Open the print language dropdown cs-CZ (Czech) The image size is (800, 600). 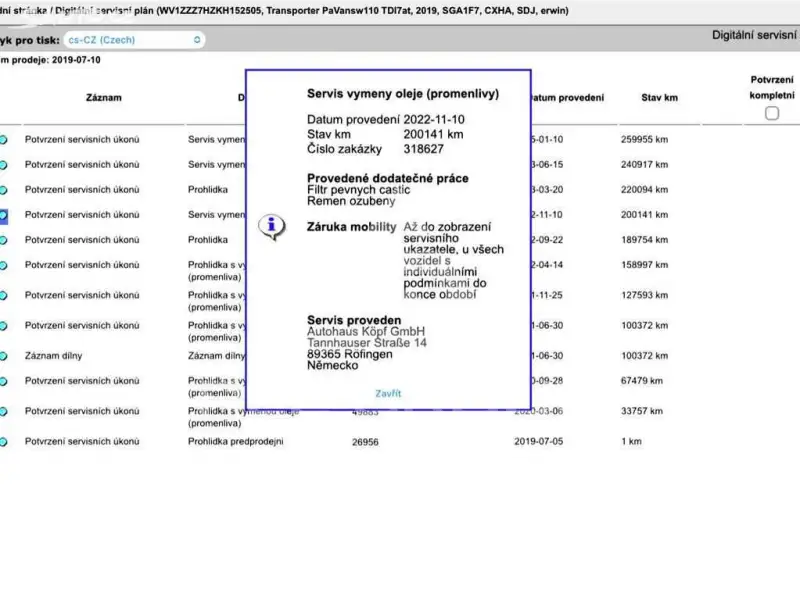[x=135, y=40]
